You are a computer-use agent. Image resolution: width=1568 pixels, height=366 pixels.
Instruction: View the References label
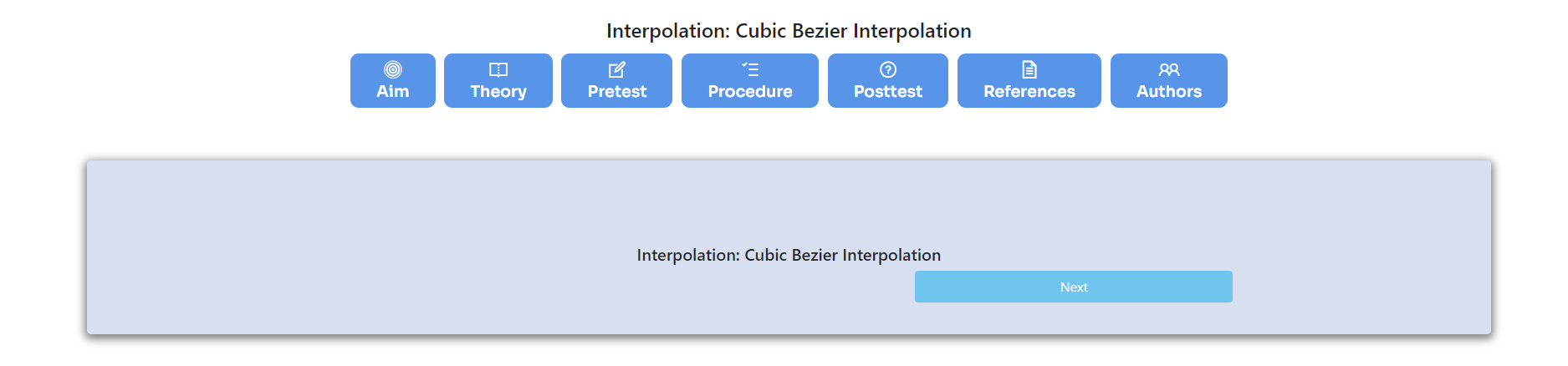coord(1029,91)
